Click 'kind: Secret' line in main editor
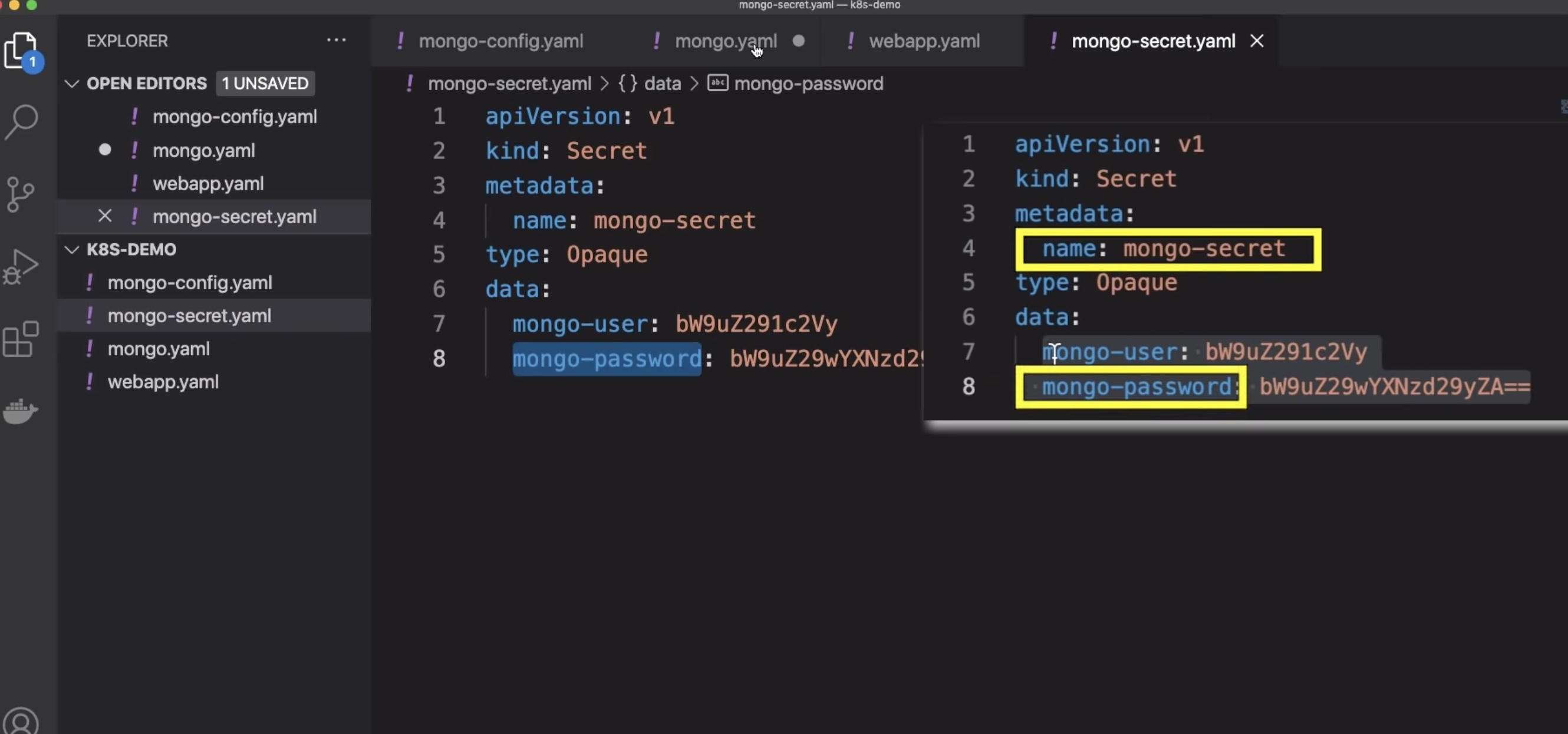The height and width of the screenshot is (734, 1568). (566, 151)
